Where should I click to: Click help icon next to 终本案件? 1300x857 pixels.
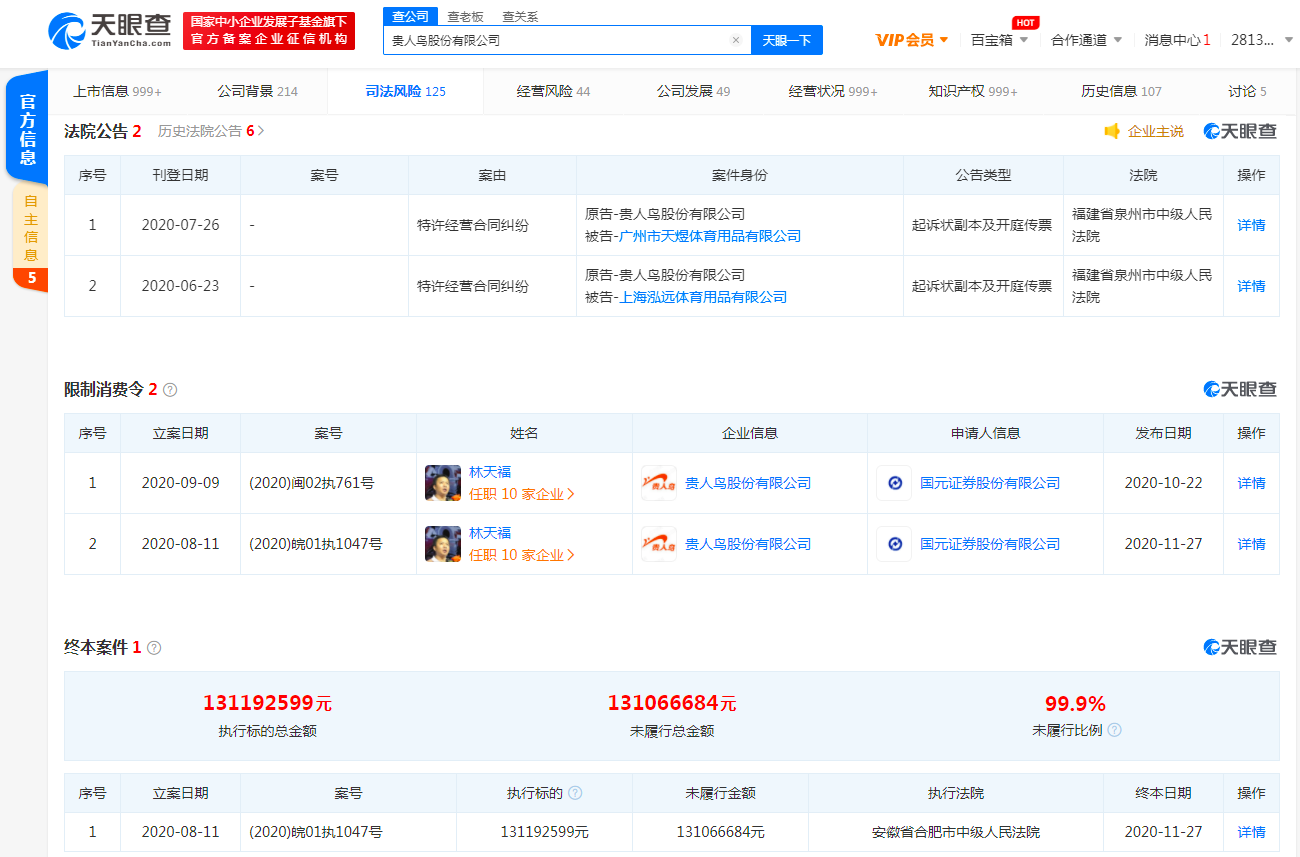pyautogui.click(x=154, y=648)
